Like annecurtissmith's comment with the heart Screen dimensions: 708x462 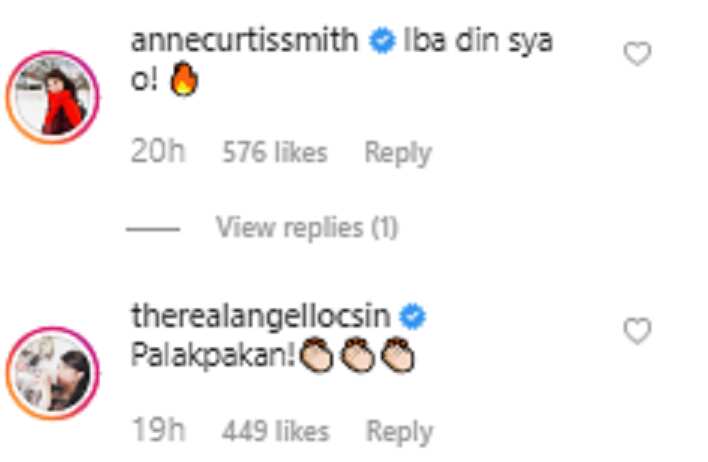637,54
